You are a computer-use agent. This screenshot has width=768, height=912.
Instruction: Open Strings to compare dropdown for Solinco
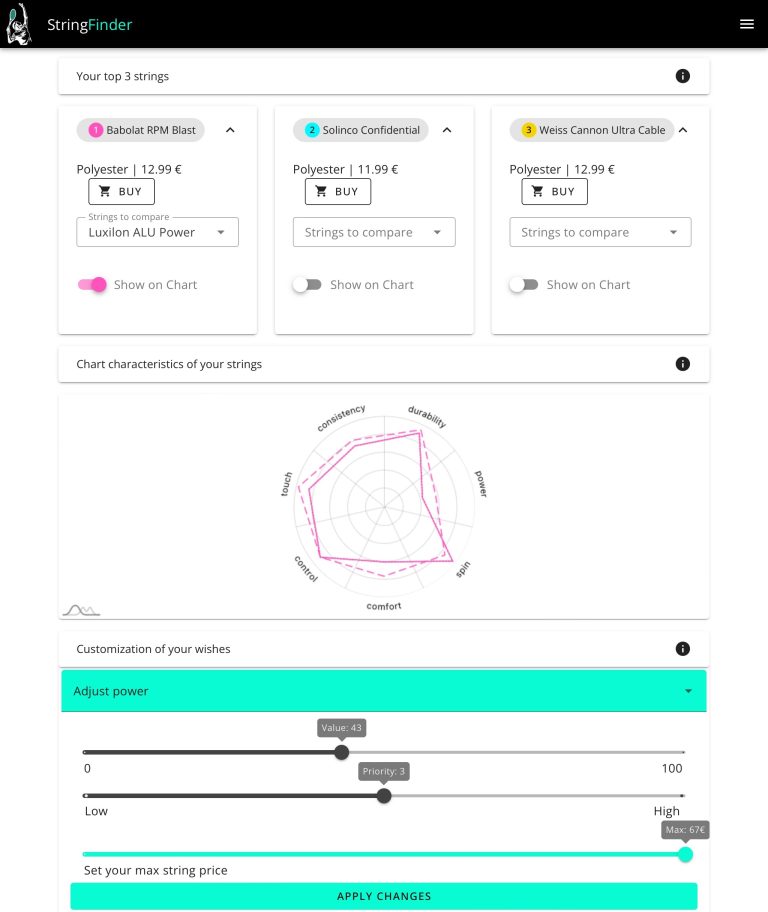pyautogui.click(x=373, y=232)
